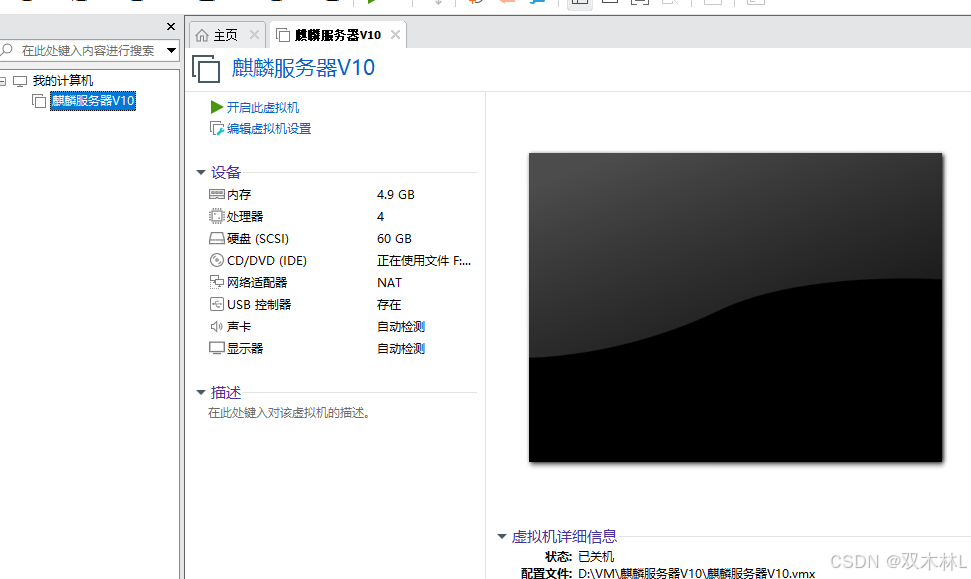Click the processor (处理器) chip icon
This screenshot has height=579, width=971.
pos(217,216)
